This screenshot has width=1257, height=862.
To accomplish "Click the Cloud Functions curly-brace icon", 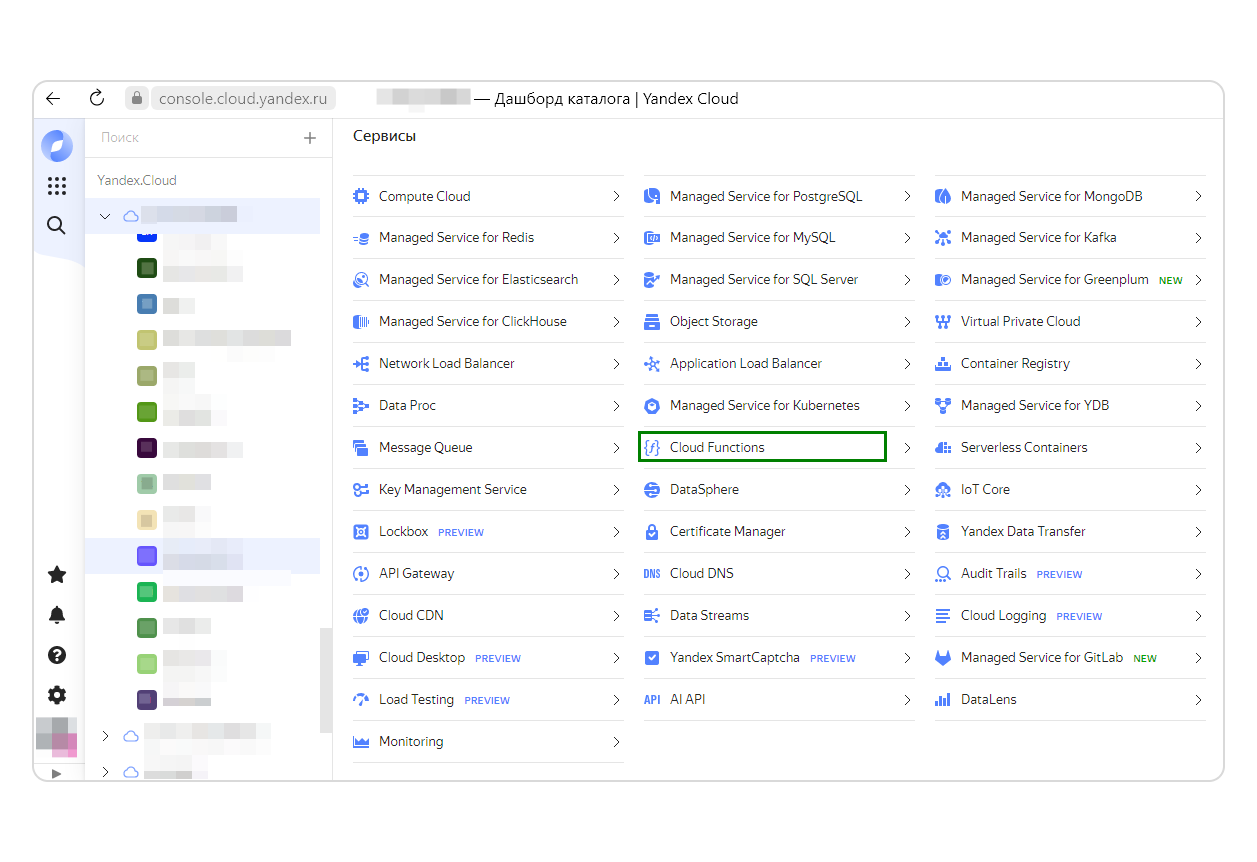I will (x=652, y=448).
